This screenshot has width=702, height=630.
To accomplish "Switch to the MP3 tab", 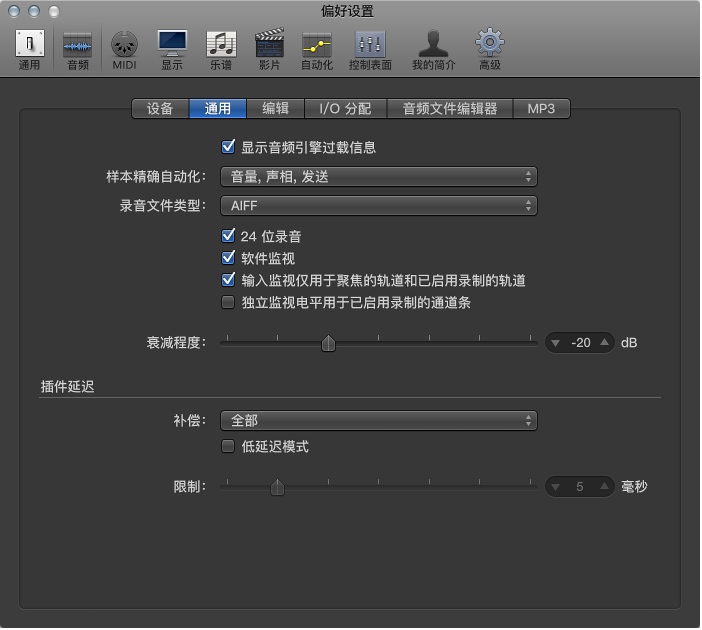I will (541, 109).
